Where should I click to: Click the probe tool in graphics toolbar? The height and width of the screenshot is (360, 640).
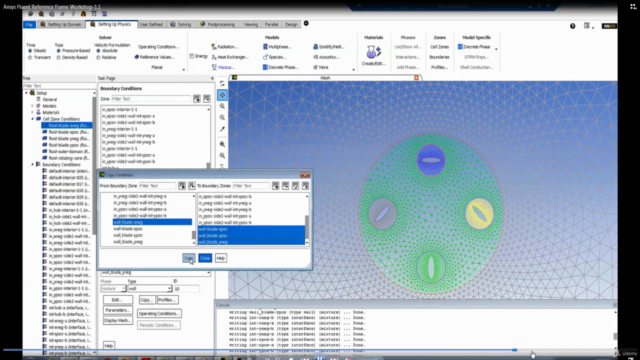point(222,129)
